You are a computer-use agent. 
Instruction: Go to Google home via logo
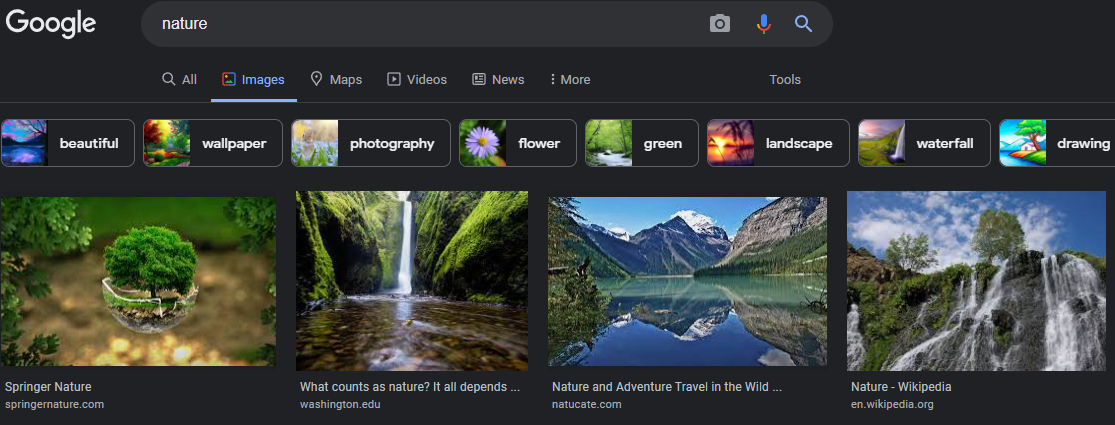[50, 23]
